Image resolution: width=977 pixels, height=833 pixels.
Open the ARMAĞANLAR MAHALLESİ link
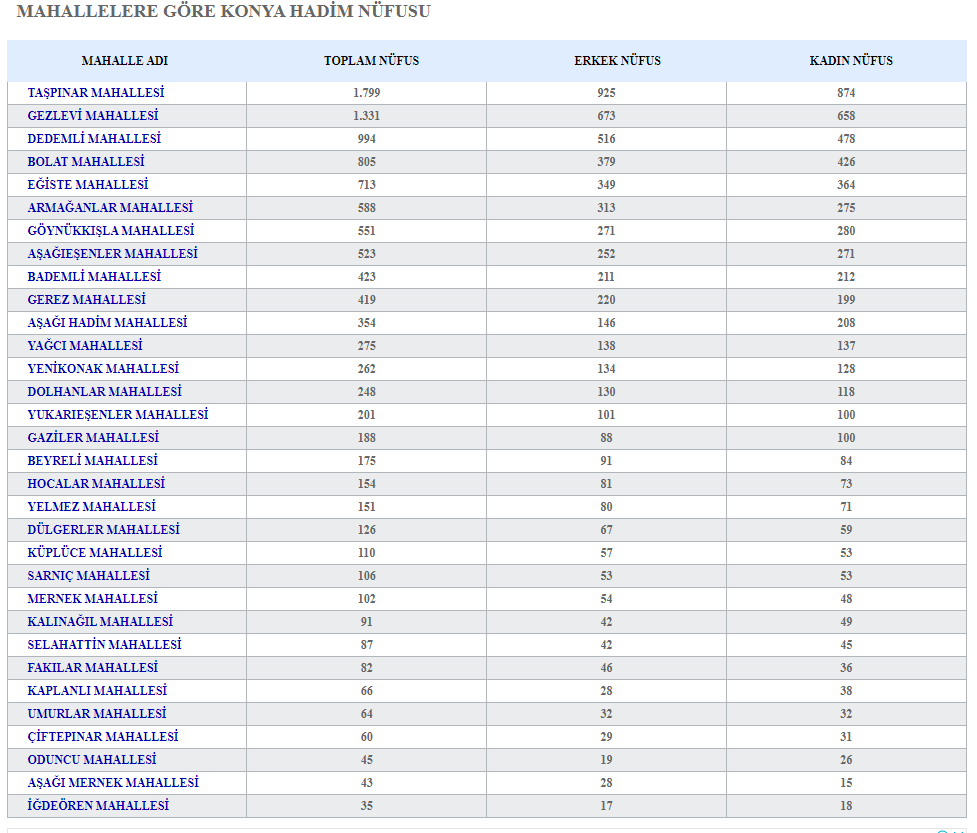click(x=110, y=208)
